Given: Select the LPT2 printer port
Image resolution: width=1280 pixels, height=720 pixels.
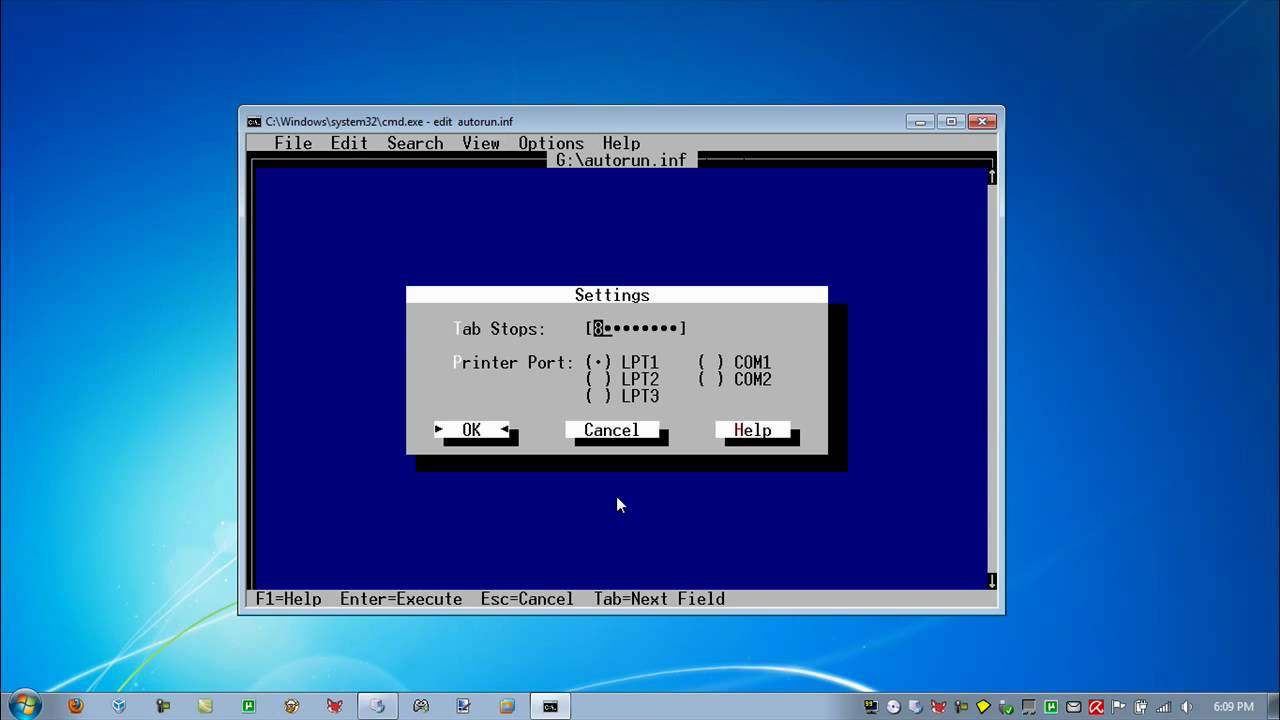Looking at the screenshot, I should [622, 379].
